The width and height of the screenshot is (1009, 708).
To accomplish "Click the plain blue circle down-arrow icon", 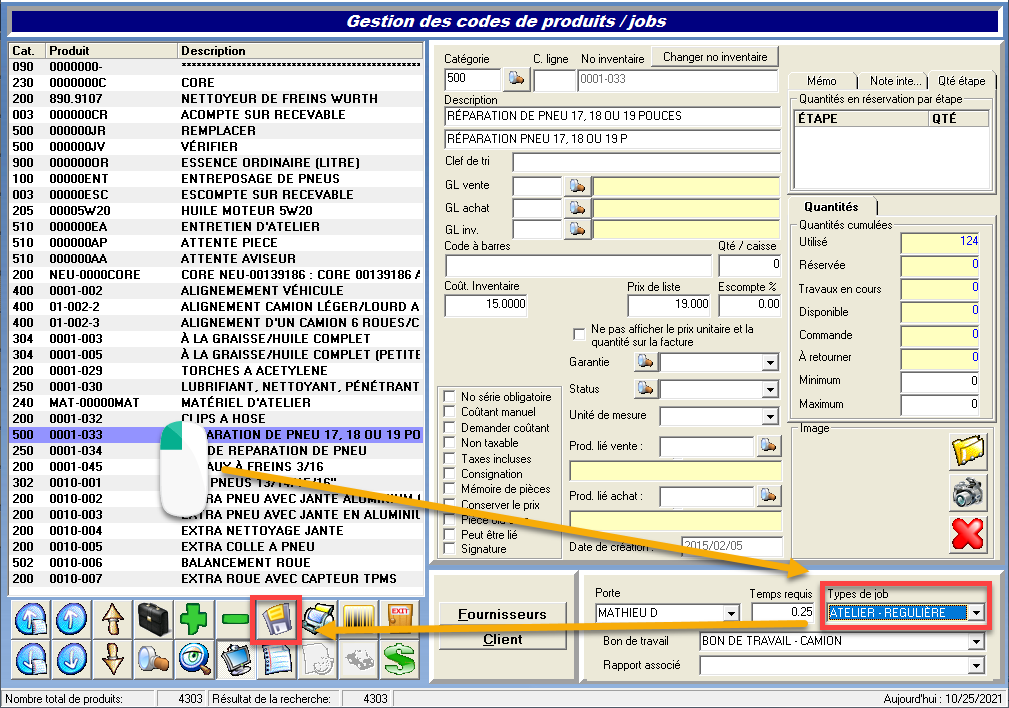I will (71, 660).
